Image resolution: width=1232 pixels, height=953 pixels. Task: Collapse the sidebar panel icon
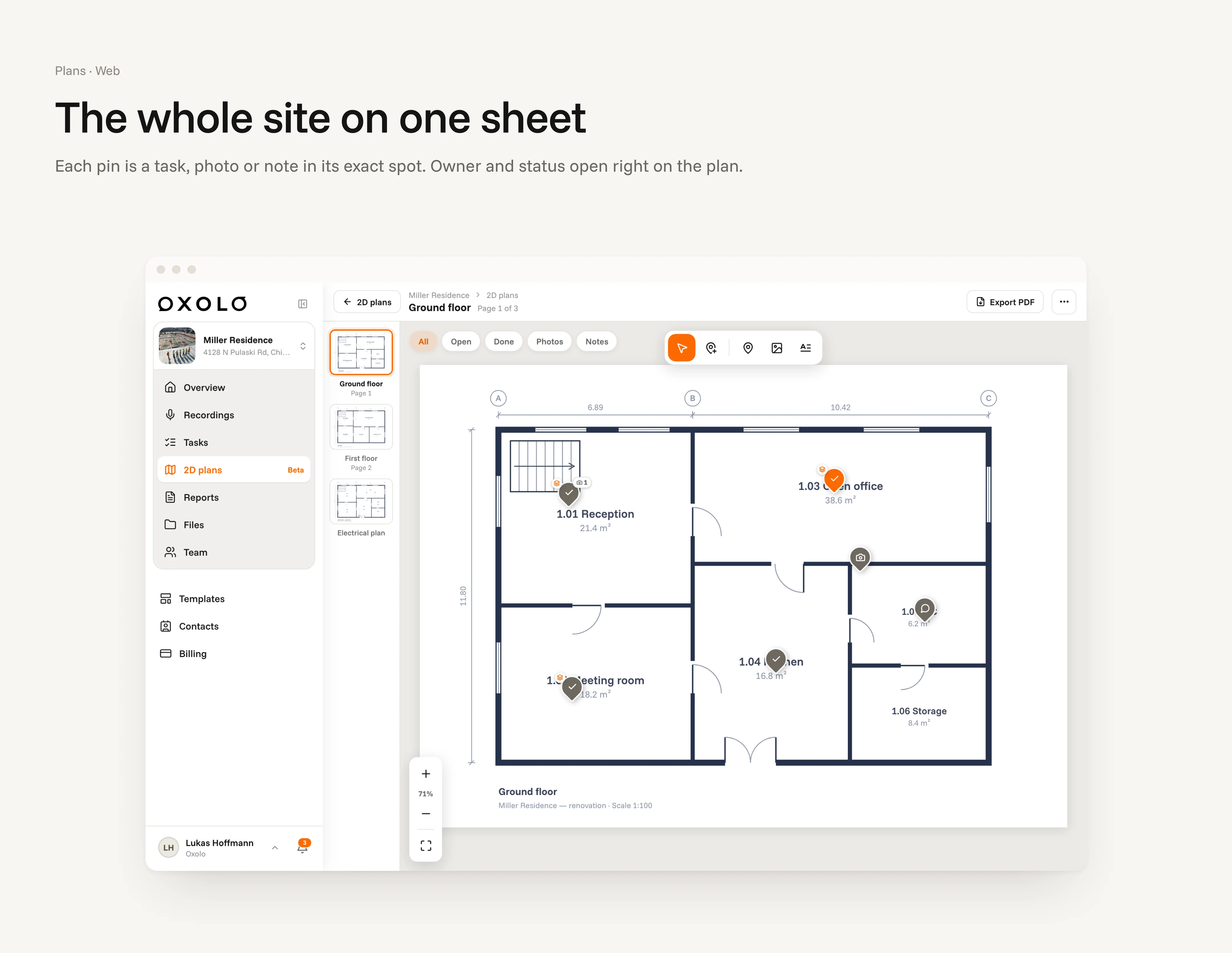(x=303, y=304)
